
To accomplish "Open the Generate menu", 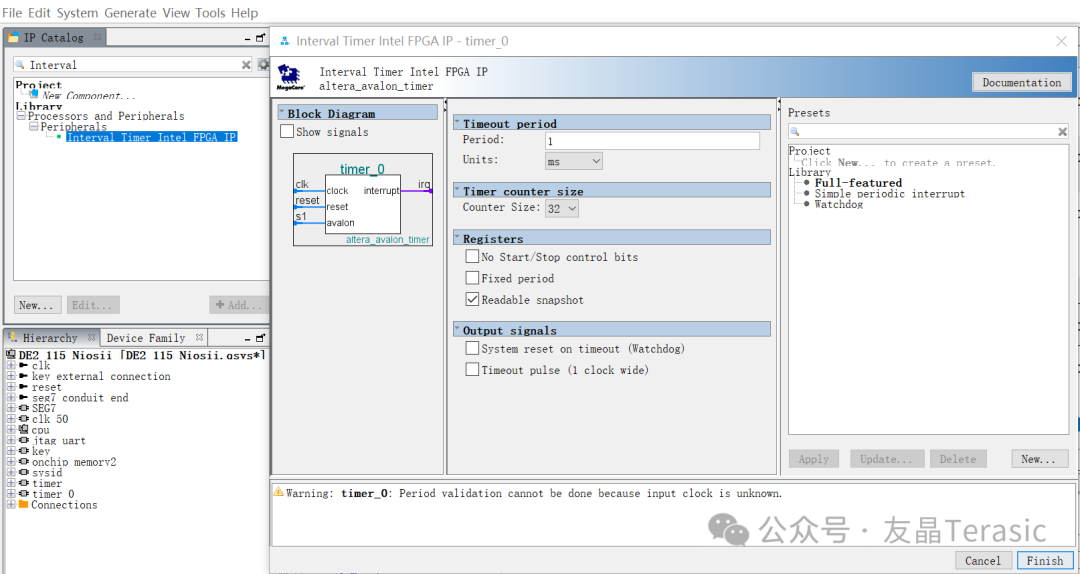I will pyautogui.click(x=131, y=13).
